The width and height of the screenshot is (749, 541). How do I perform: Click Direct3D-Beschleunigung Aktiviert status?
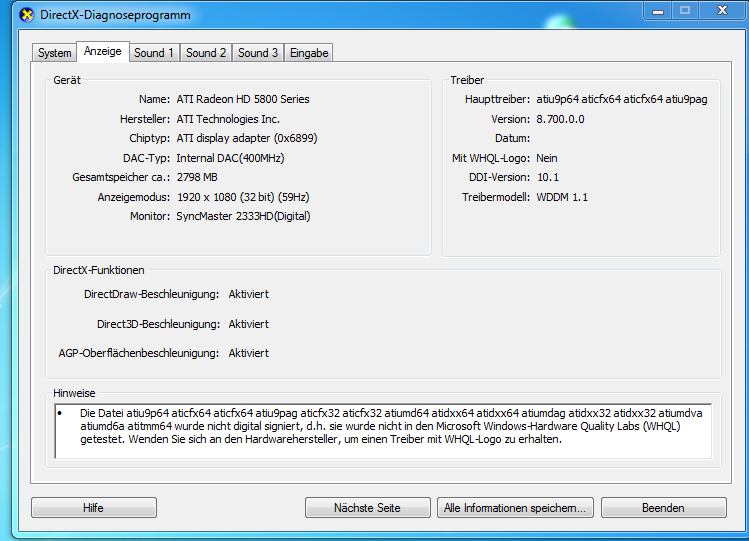[x=248, y=324]
